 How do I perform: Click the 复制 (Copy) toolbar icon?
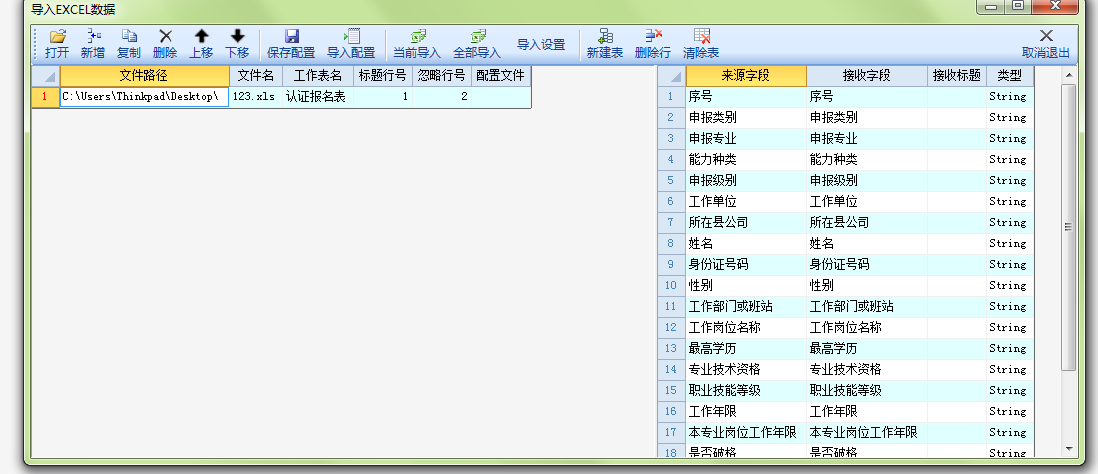click(129, 36)
